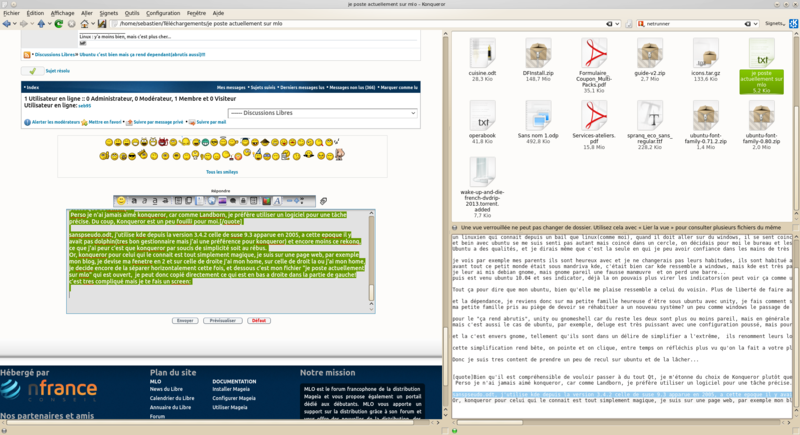This screenshot has width=800, height=435.
Task: Click the icon right of the home dropdown
Action: point(102,23)
